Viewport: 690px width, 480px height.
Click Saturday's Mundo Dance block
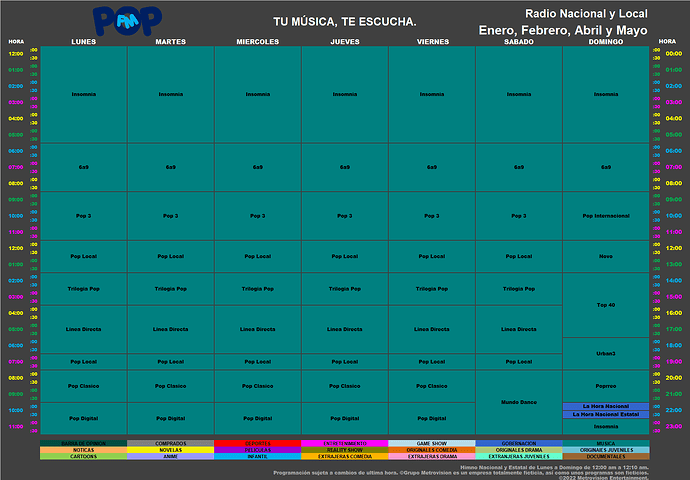click(x=519, y=402)
